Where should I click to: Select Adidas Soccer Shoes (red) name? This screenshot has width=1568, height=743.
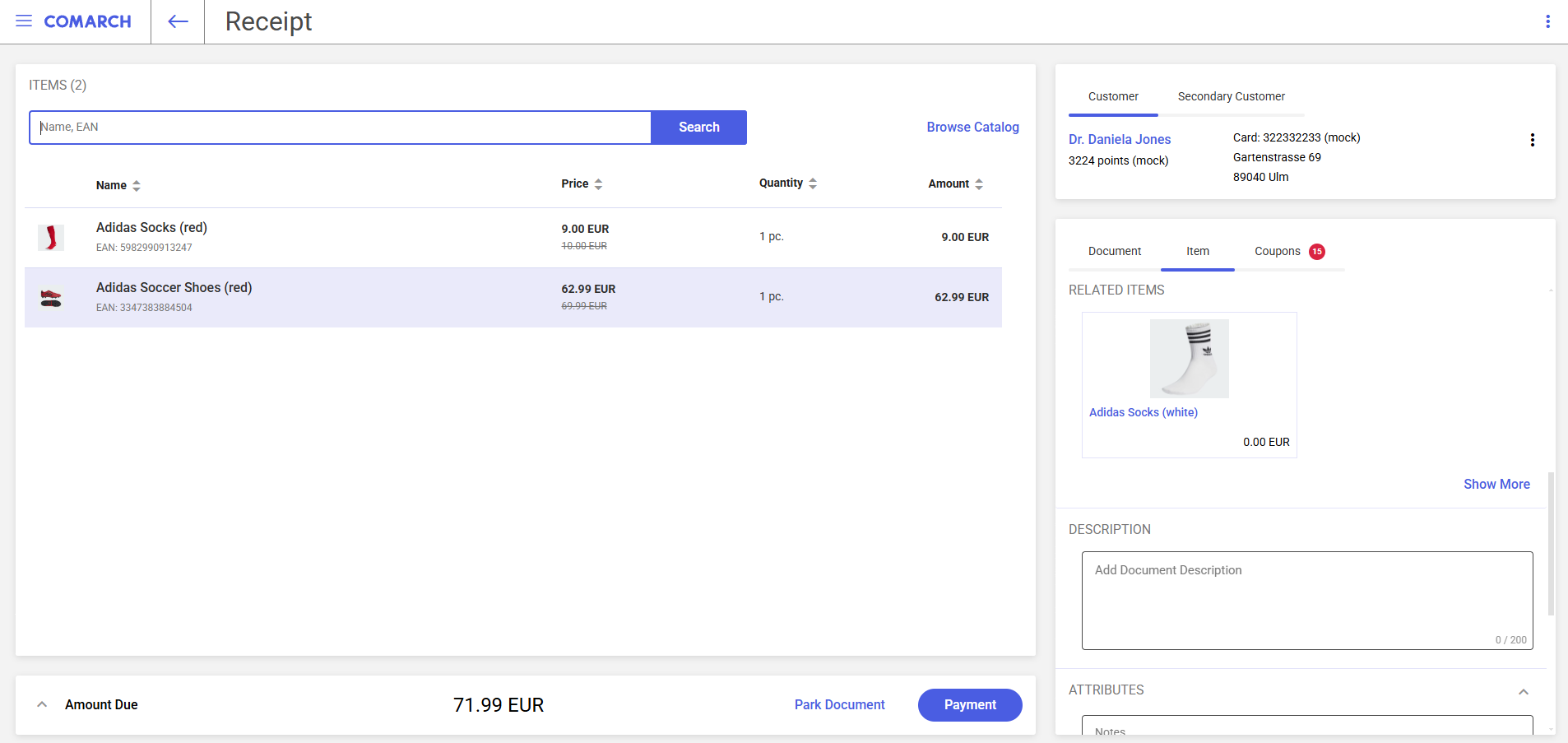coord(174,287)
